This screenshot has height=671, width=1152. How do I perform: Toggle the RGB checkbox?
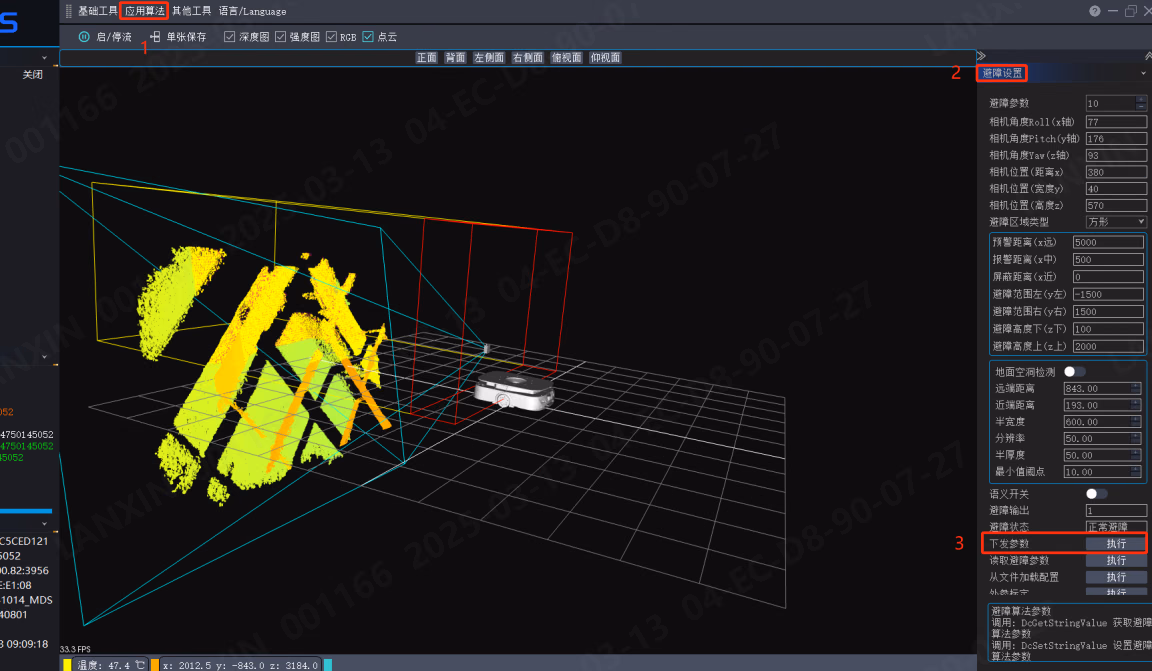pos(331,37)
